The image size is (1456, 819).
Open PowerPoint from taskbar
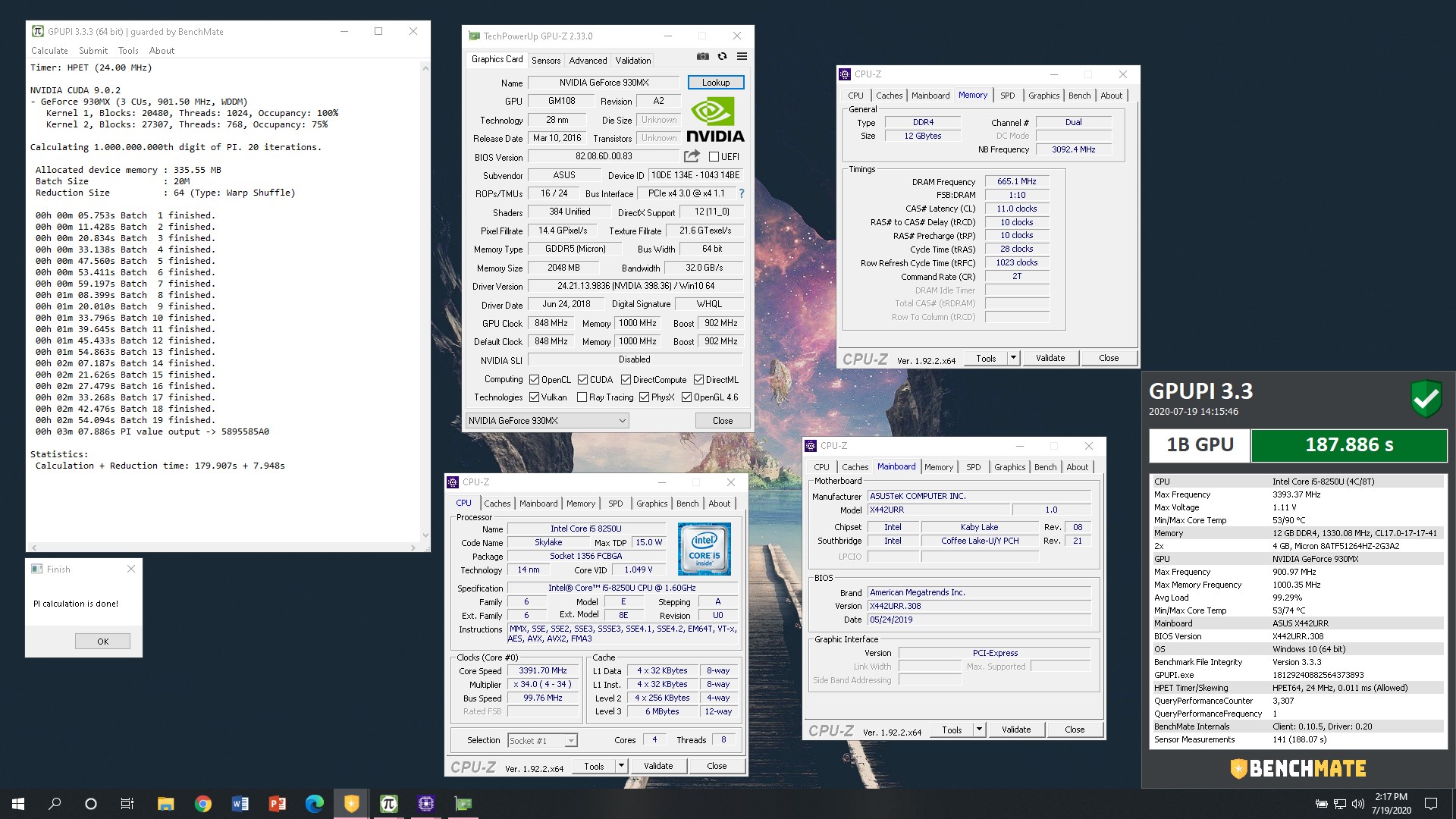(277, 803)
